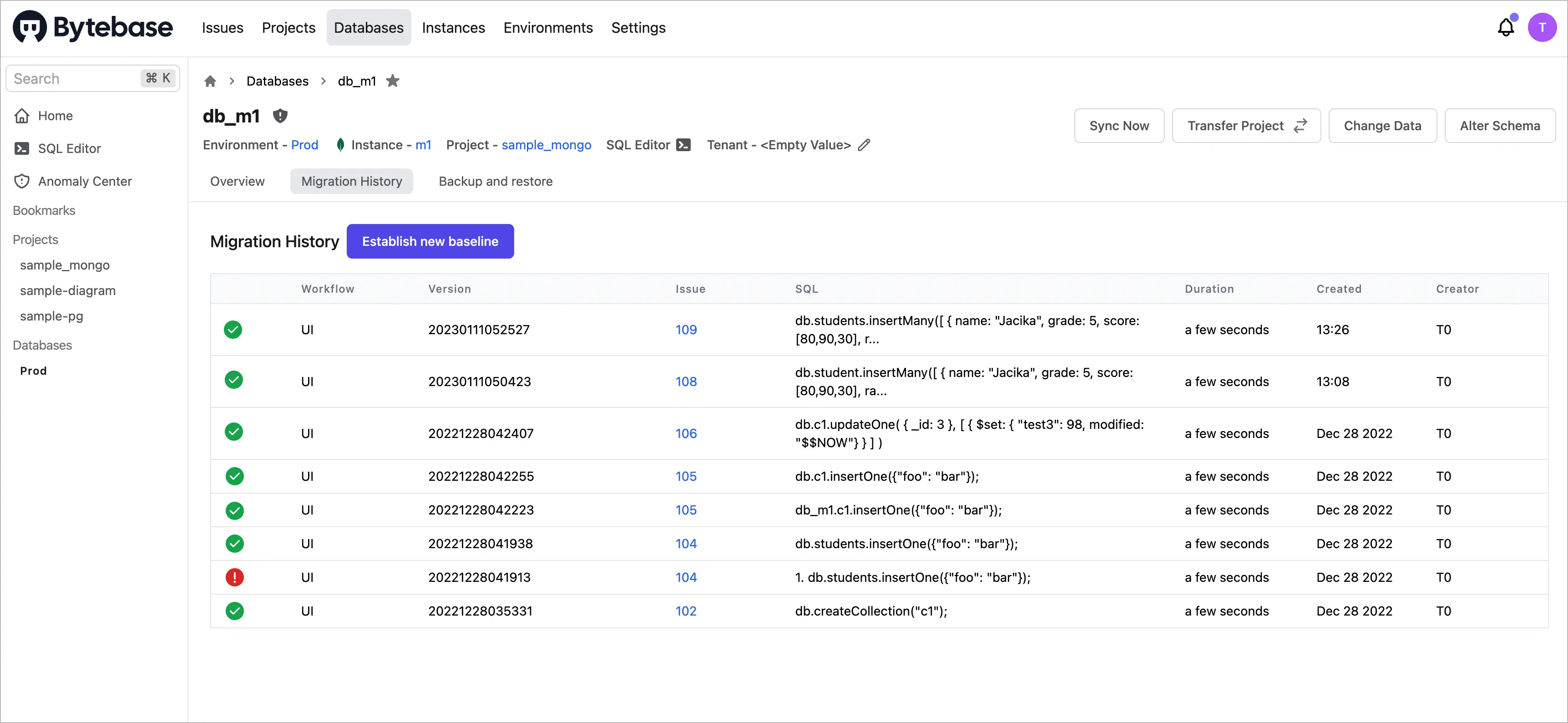Viewport: 1568px width, 723px height.
Task: Open the Instances menu
Action: pos(453,27)
